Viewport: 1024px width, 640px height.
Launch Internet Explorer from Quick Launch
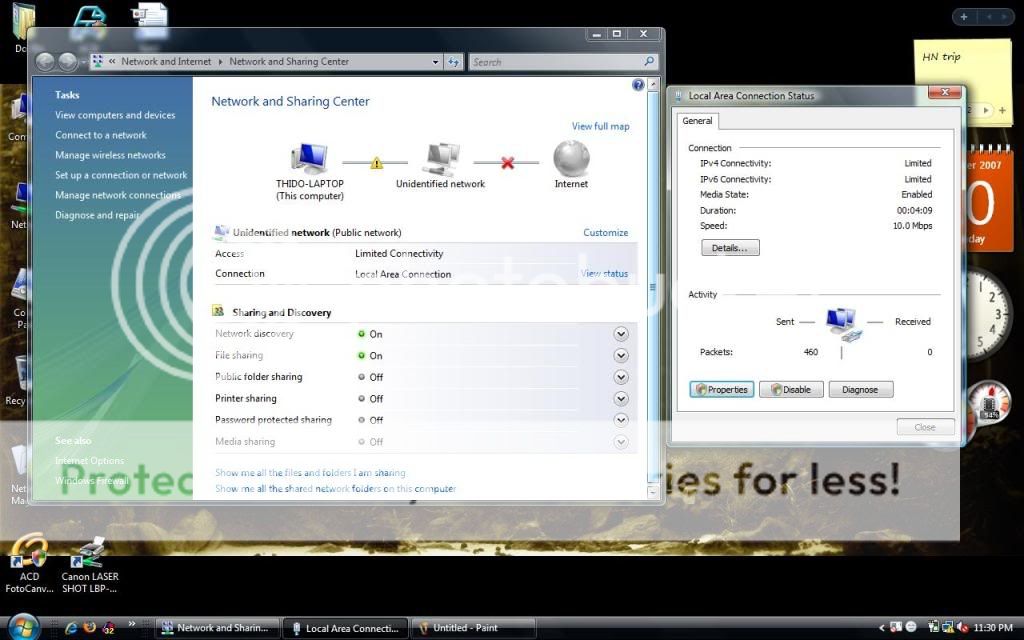tap(71, 628)
